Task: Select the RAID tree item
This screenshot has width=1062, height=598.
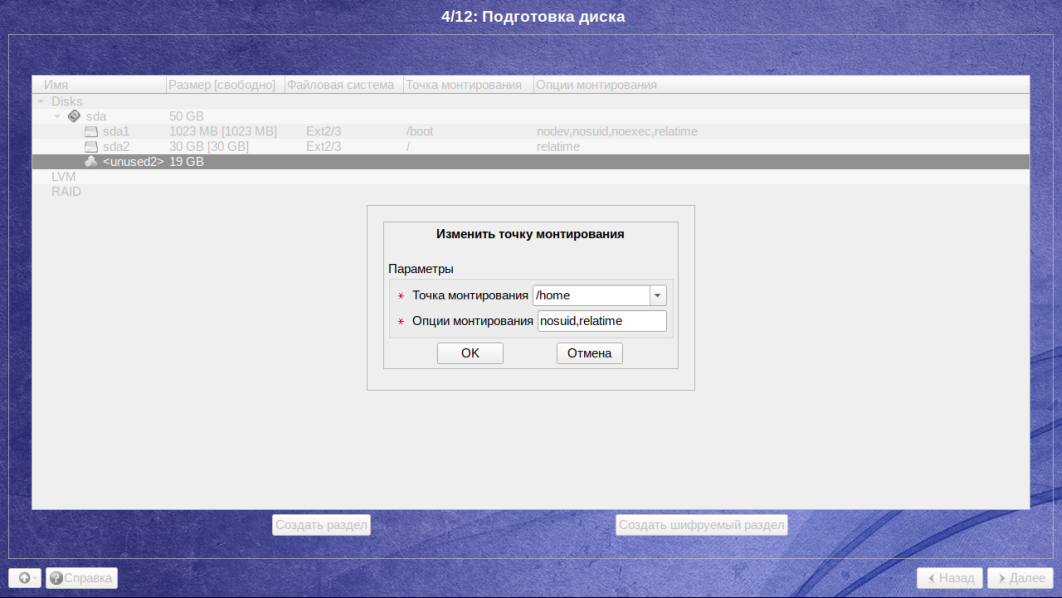Action: [66, 192]
